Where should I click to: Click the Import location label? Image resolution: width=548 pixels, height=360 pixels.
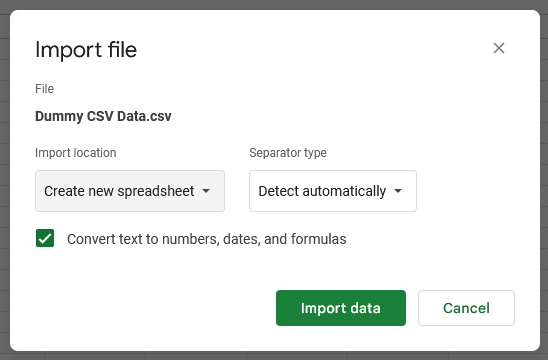tap(75, 153)
